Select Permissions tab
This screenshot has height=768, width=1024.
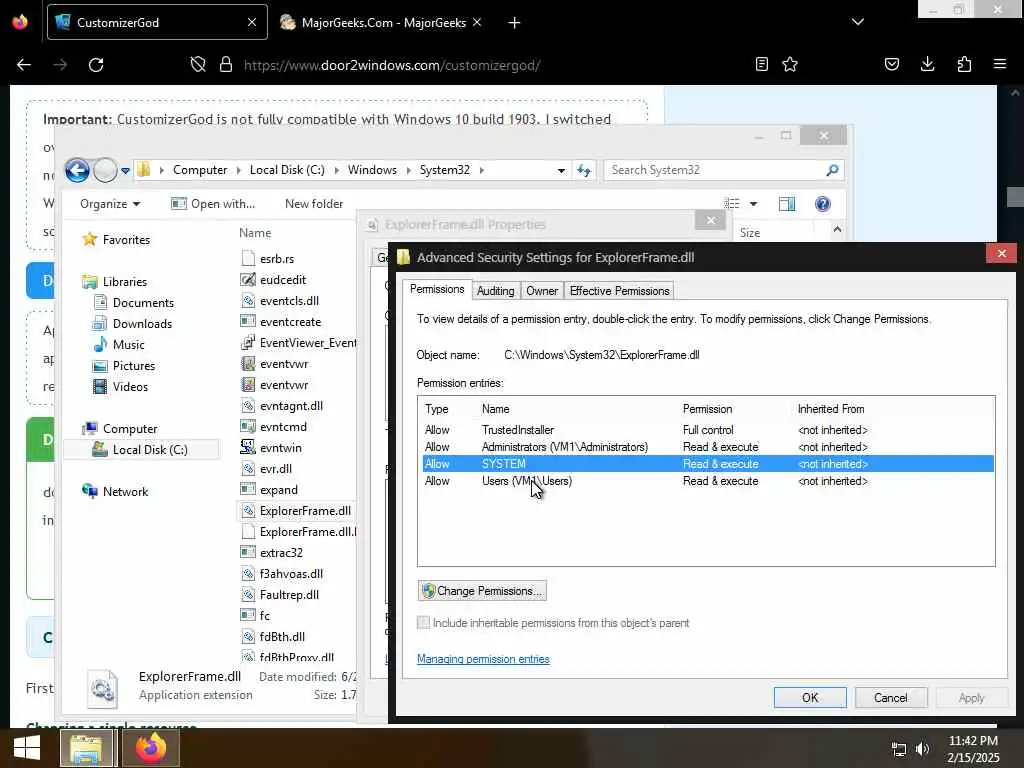[x=437, y=289]
